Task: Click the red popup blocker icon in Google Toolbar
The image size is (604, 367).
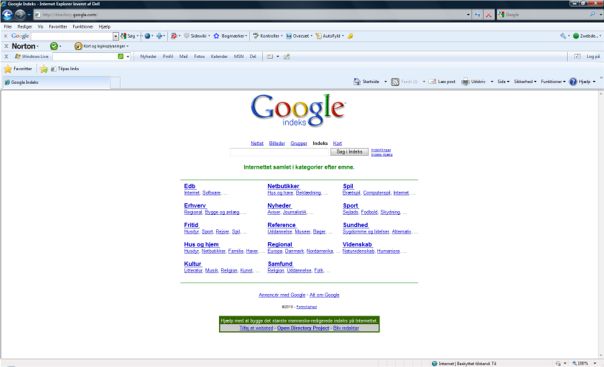Action: (x=174, y=36)
